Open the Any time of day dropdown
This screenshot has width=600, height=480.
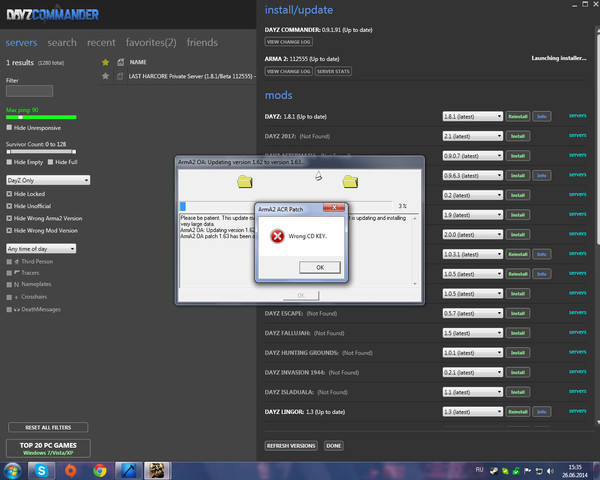(41, 248)
